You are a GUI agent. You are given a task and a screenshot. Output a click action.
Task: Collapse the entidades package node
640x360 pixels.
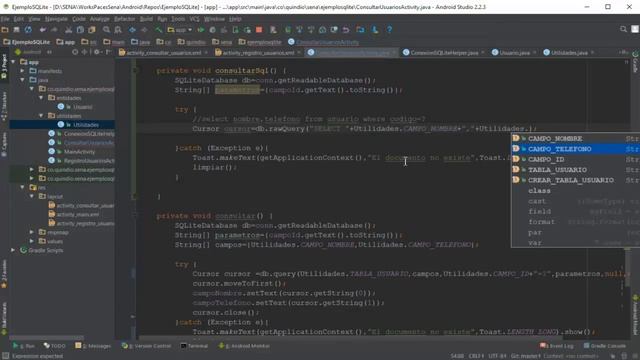41,98
